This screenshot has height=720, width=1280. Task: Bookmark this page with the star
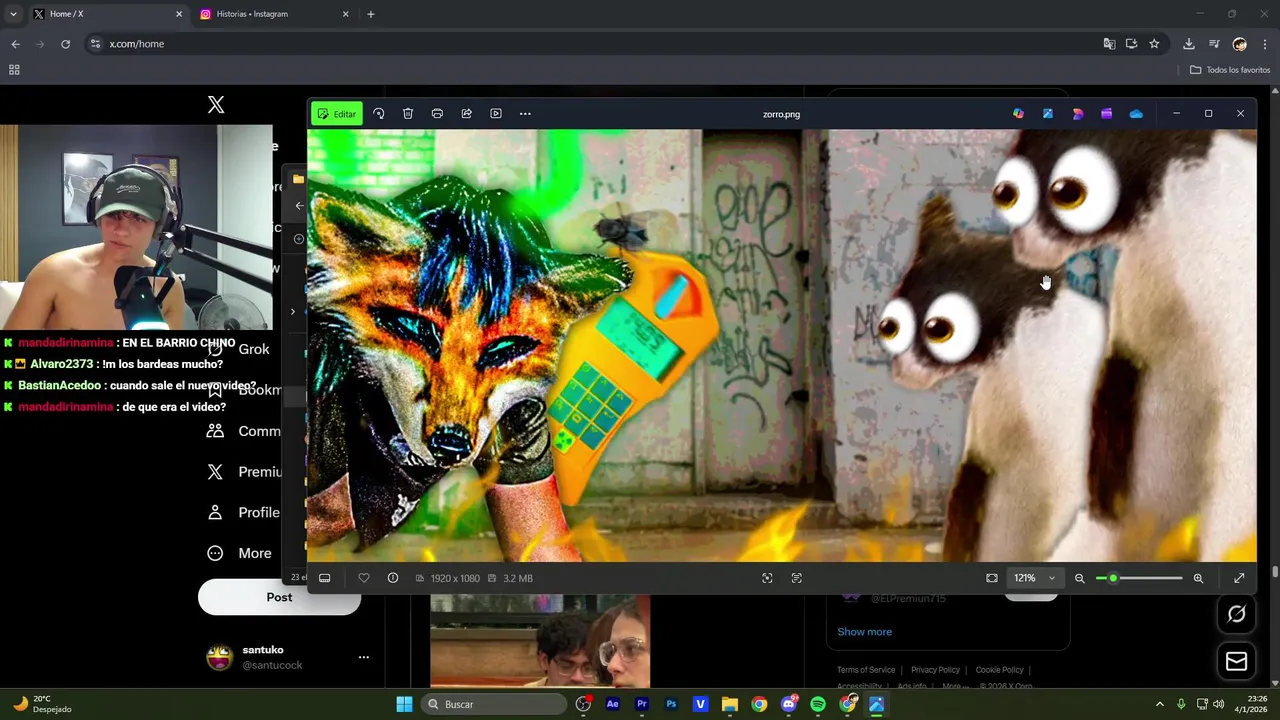[1154, 44]
